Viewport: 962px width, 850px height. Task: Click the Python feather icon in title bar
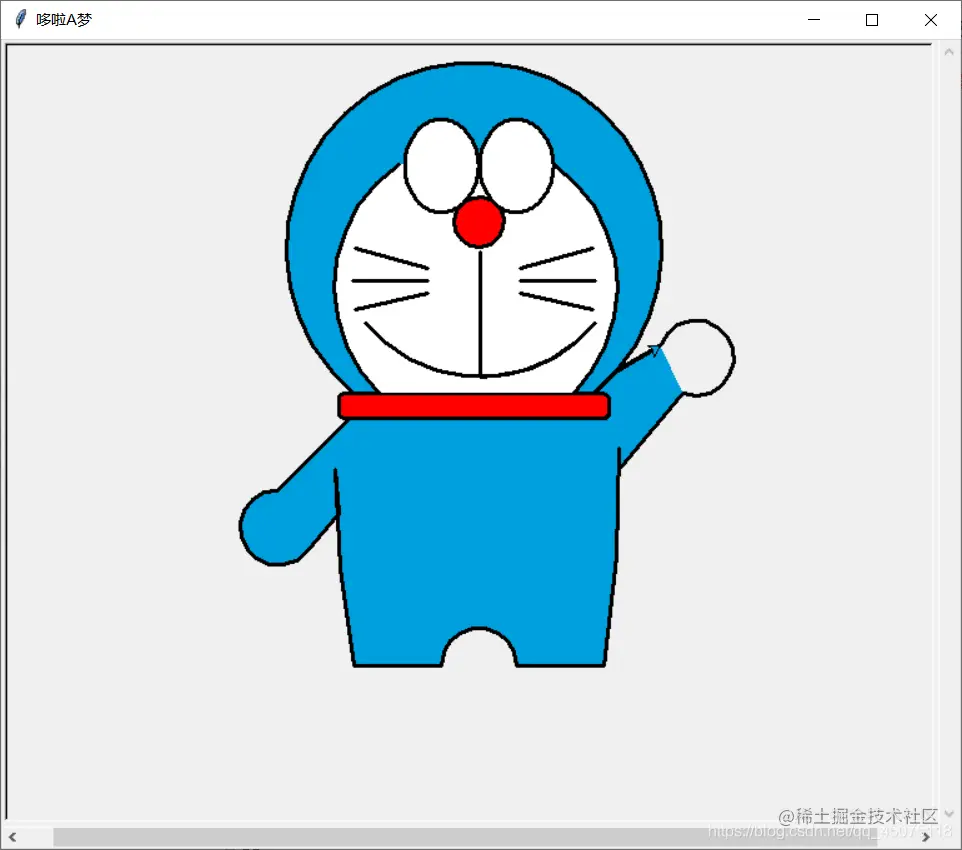pyautogui.click(x=18, y=18)
